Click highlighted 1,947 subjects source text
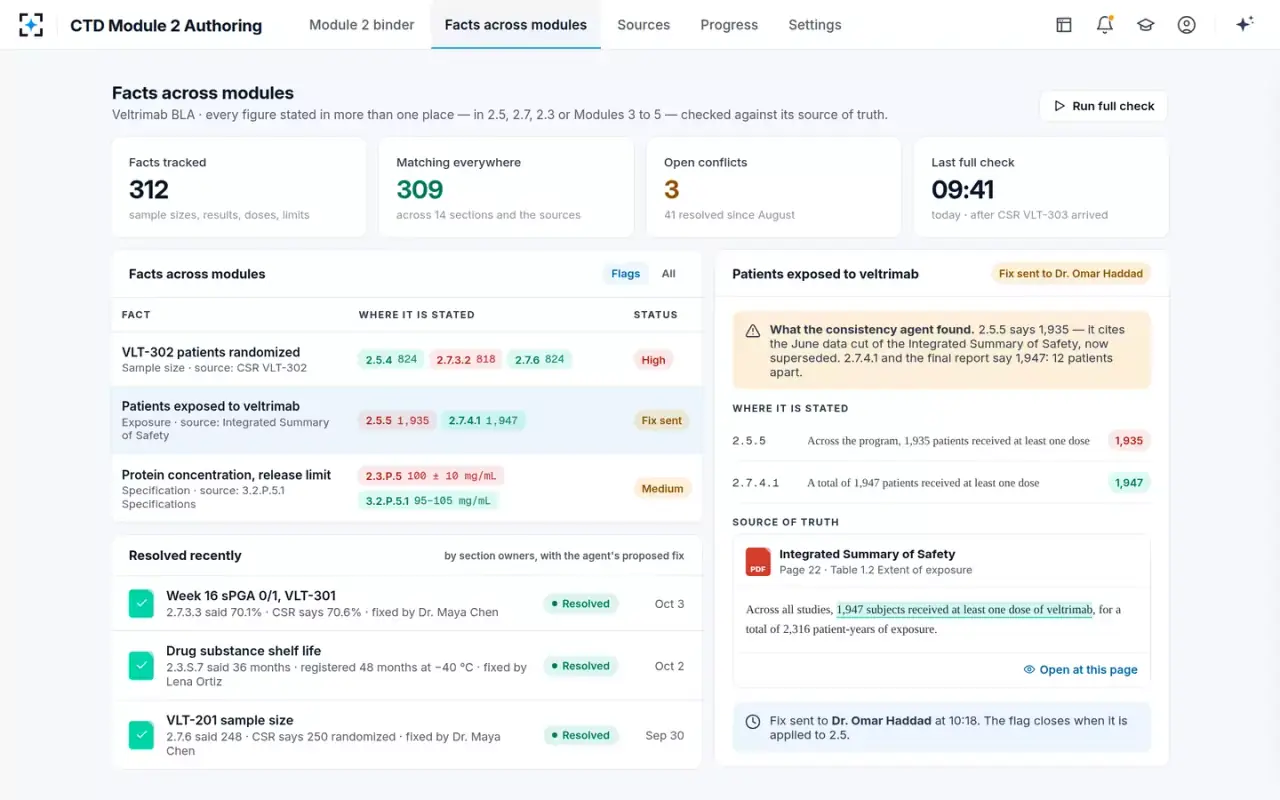 tap(964, 610)
